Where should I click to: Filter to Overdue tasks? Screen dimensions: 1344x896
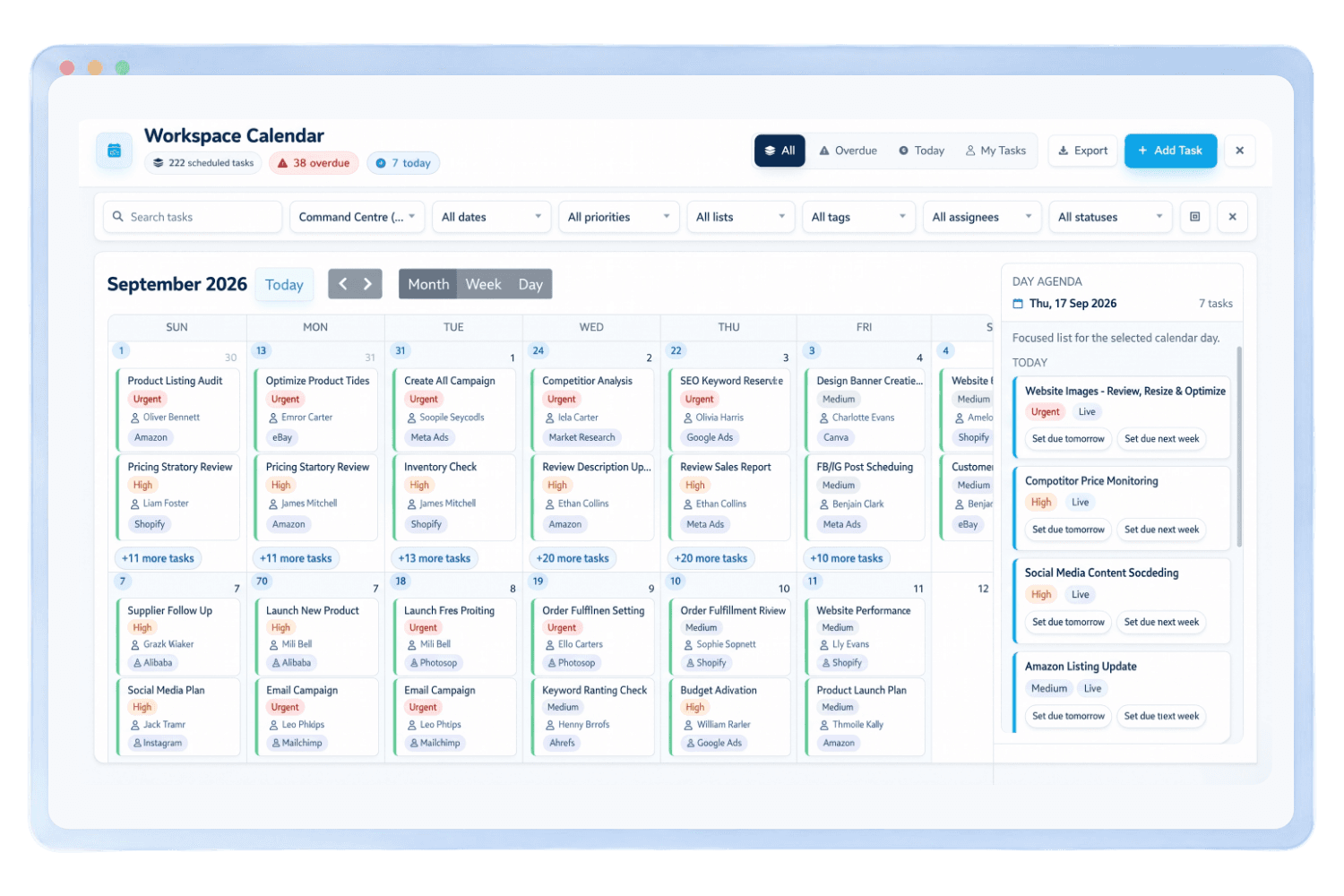click(848, 151)
